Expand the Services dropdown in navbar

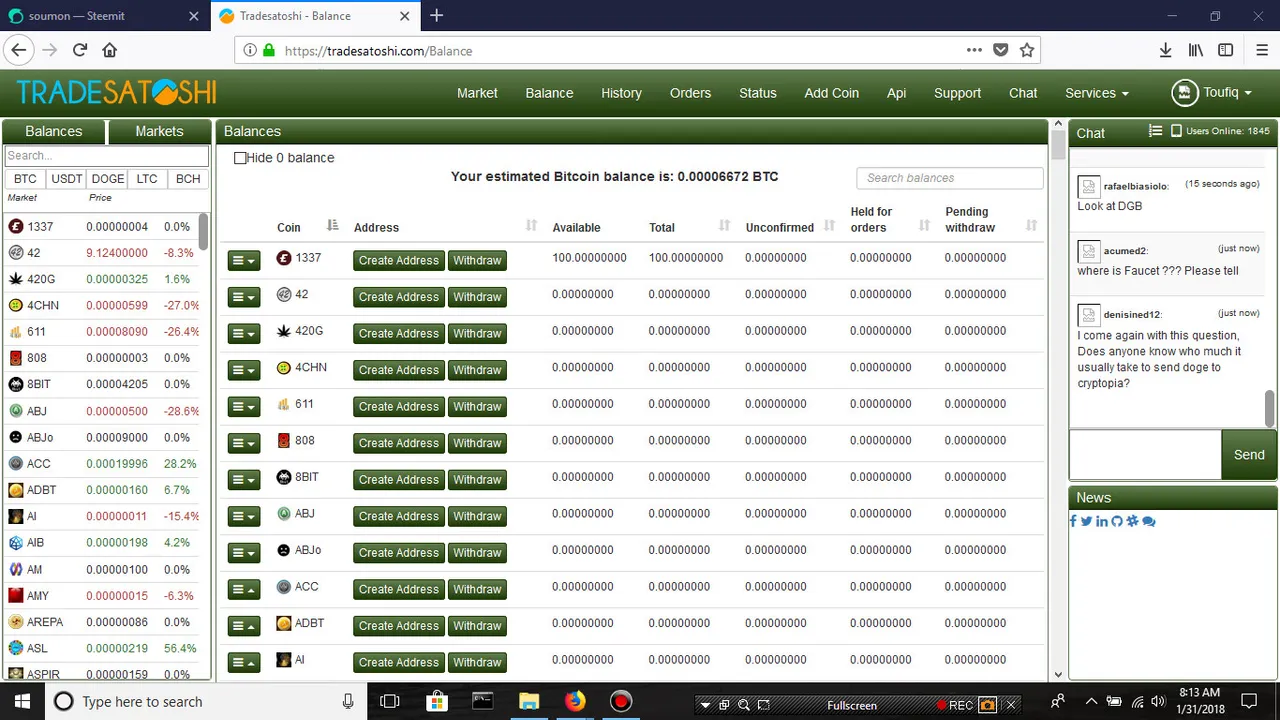click(1097, 93)
